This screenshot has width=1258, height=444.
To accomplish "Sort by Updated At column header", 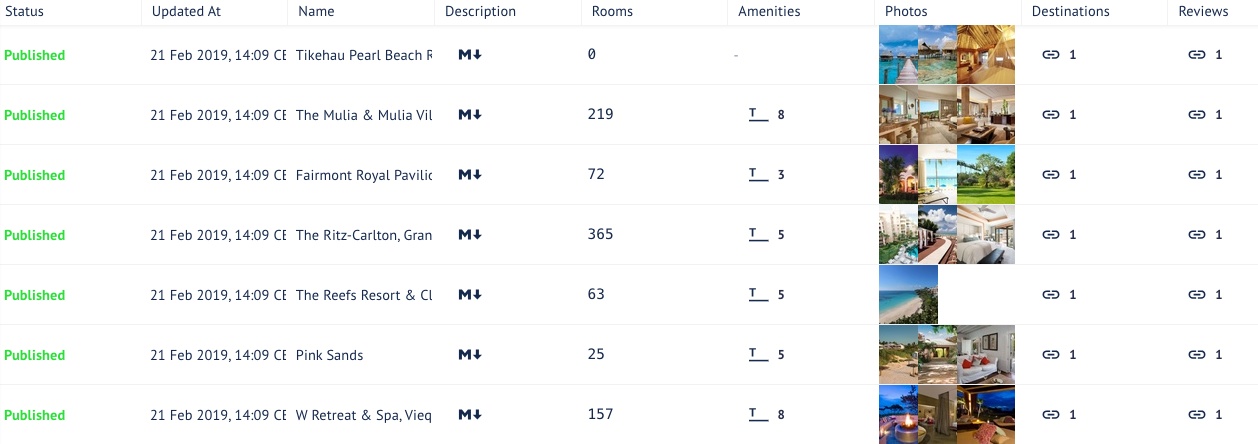I will (185, 12).
